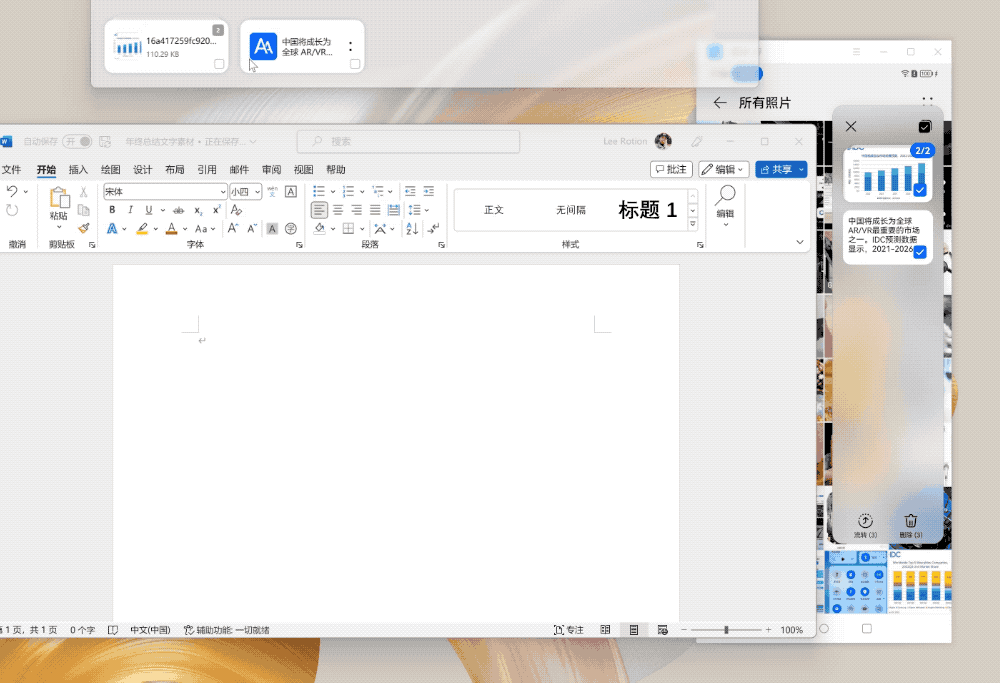This screenshot has width=1000, height=683.
Task: Click the bulleted list icon
Action: (x=318, y=191)
